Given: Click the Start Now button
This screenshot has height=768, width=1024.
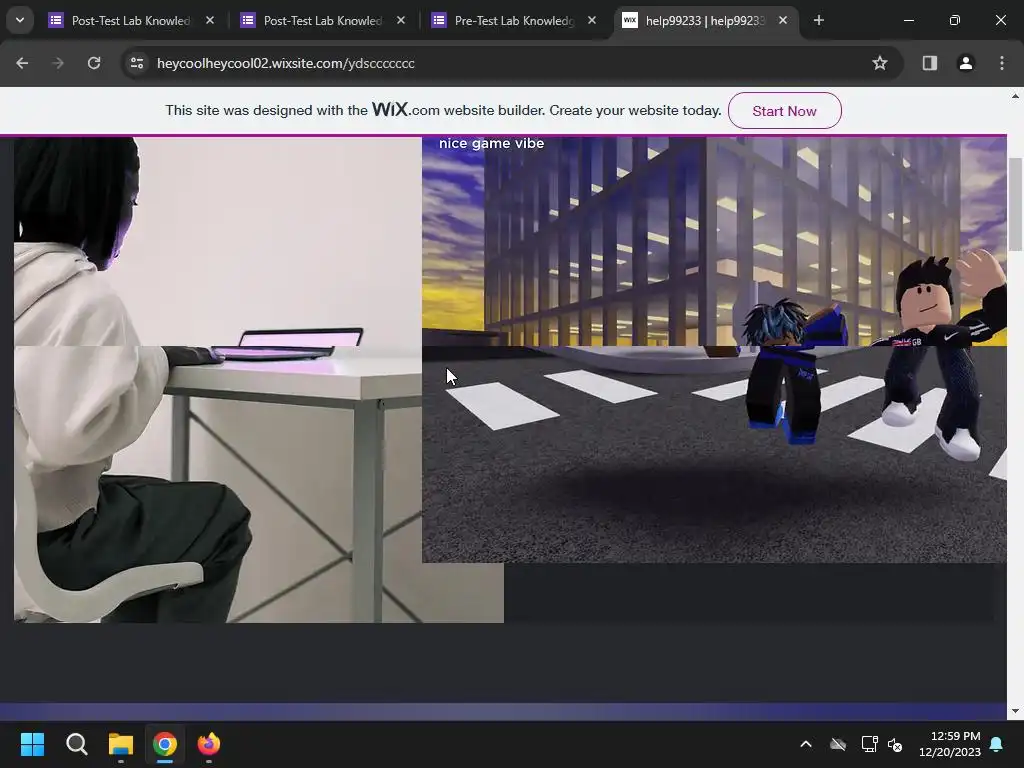Looking at the screenshot, I should pyautogui.click(x=784, y=110).
